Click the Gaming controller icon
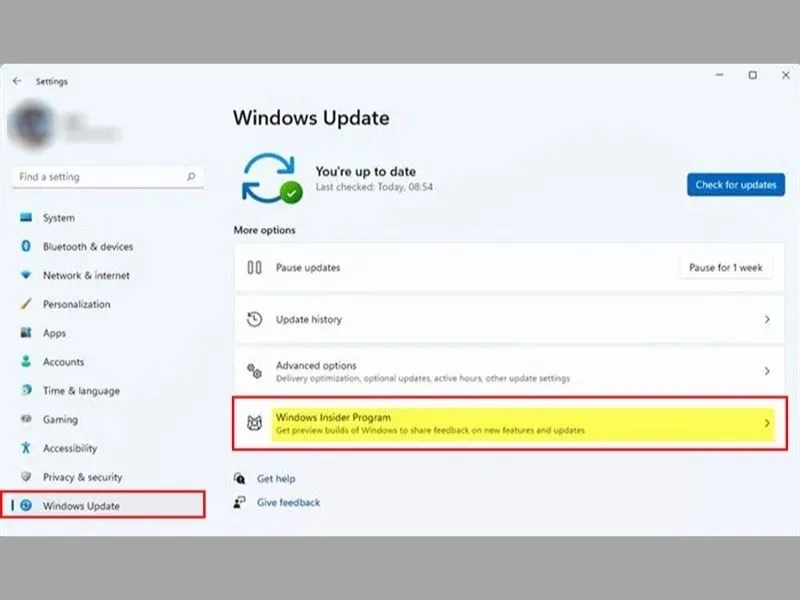This screenshot has width=800, height=600. click(x=26, y=419)
